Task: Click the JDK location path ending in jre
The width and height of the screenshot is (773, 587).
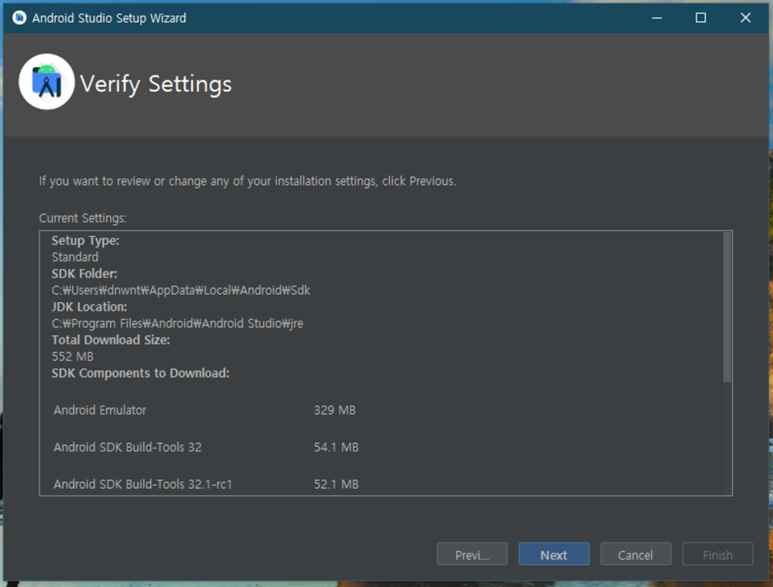Action: (177, 323)
